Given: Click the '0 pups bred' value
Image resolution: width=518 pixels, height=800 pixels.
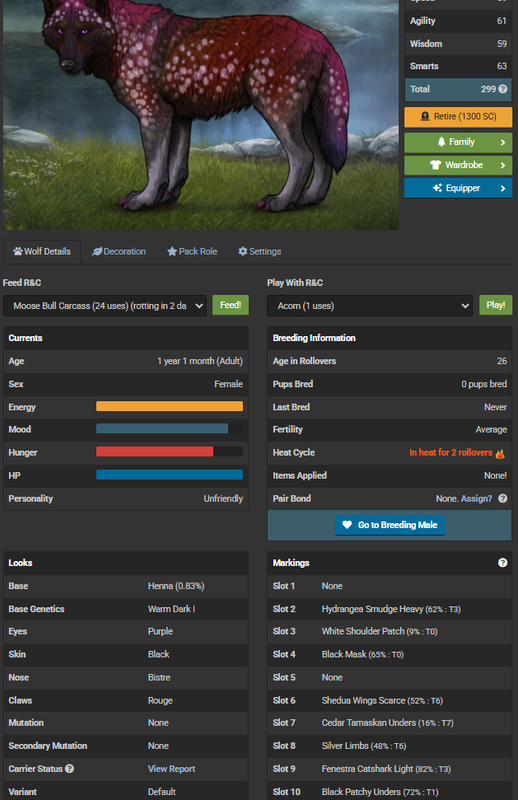Looking at the screenshot, I should (484, 384).
